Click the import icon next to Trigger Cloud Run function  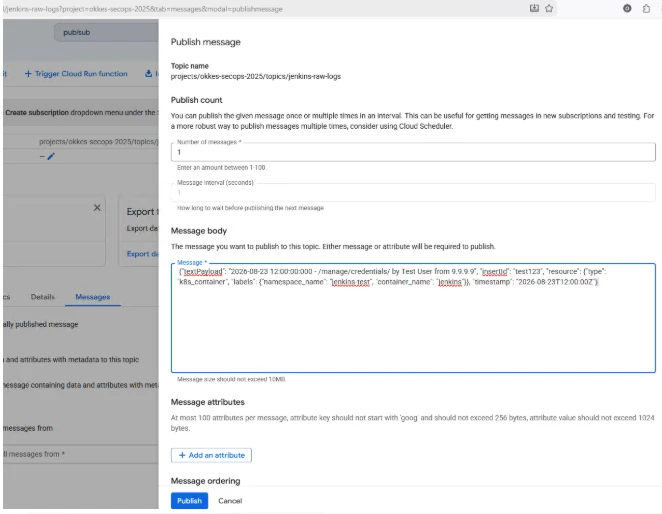tap(149, 73)
